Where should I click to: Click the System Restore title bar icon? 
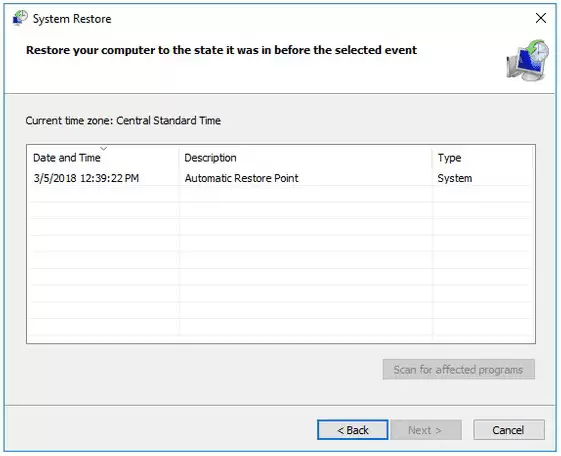click(x=20, y=18)
